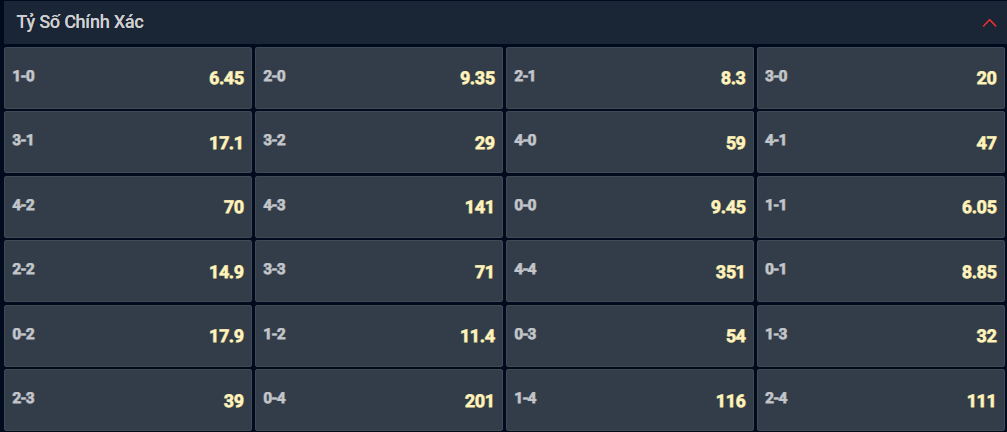Select the 4-4 score at 351
This screenshot has width=1007, height=432.
click(x=630, y=271)
